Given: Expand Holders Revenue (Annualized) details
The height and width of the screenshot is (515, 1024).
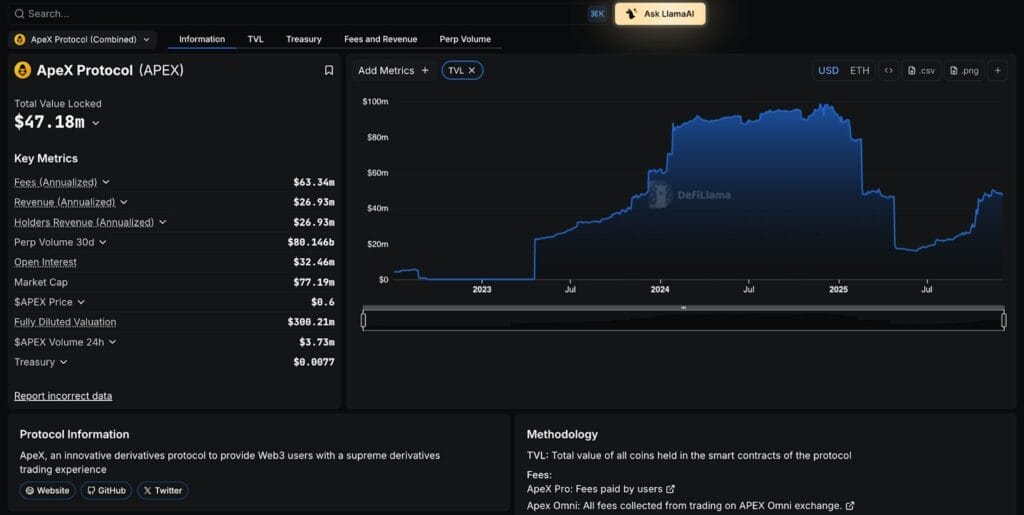Looking at the screenshot, I should pyautogui.click(x=163, y=223).
